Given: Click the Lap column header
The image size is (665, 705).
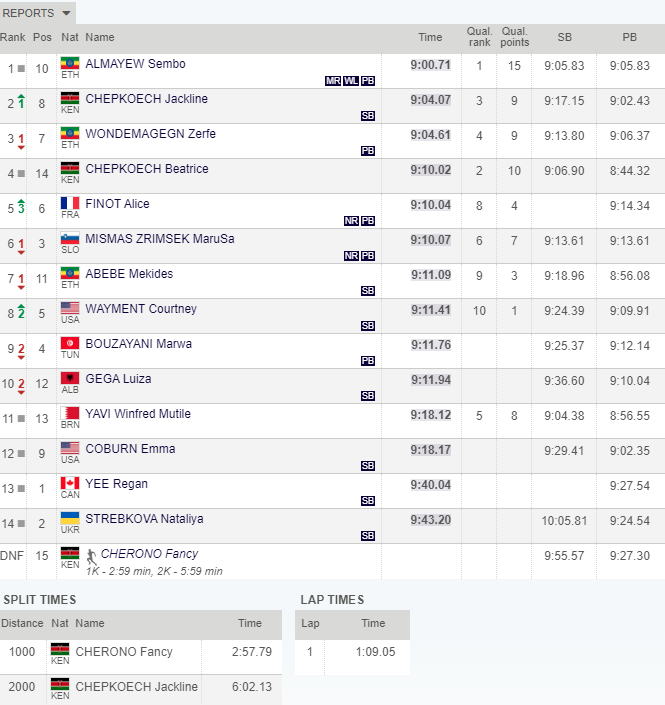Looking at the screenshot, I should tap(310, 623).
